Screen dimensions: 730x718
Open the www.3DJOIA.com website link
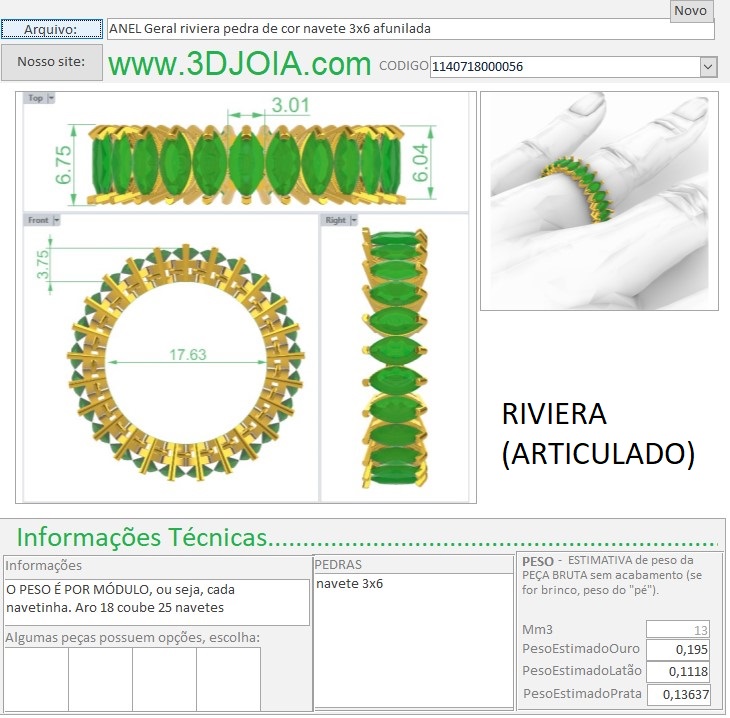(x=240, y=65)
